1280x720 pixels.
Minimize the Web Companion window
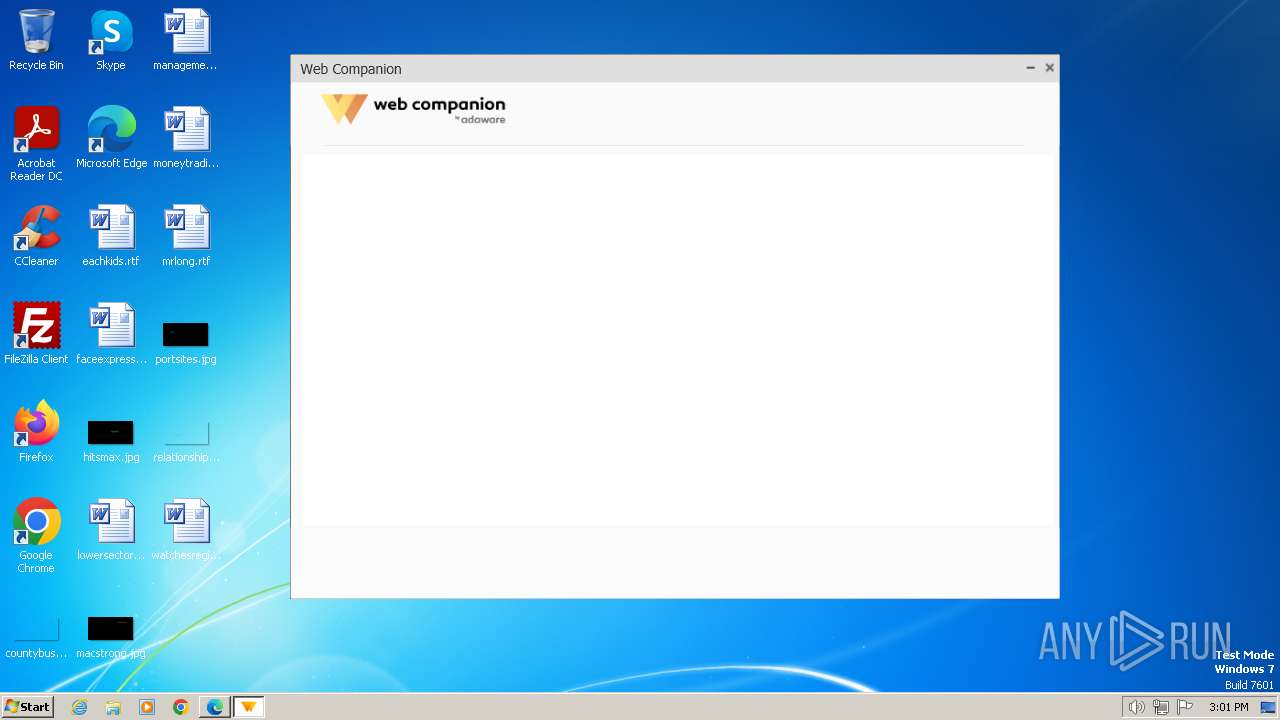click(1030, 68)
